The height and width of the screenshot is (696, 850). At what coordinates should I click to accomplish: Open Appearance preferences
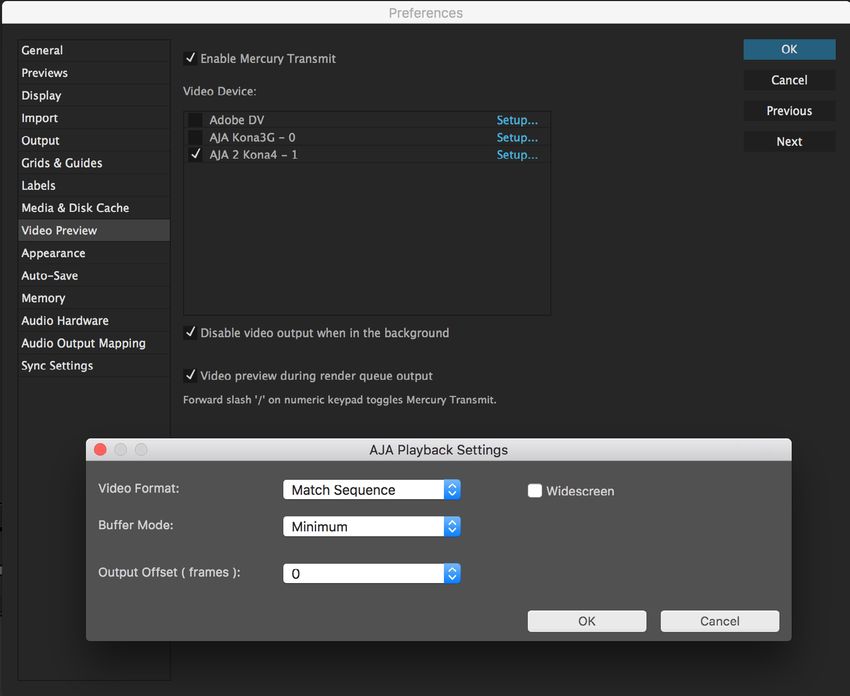[94, 253]
